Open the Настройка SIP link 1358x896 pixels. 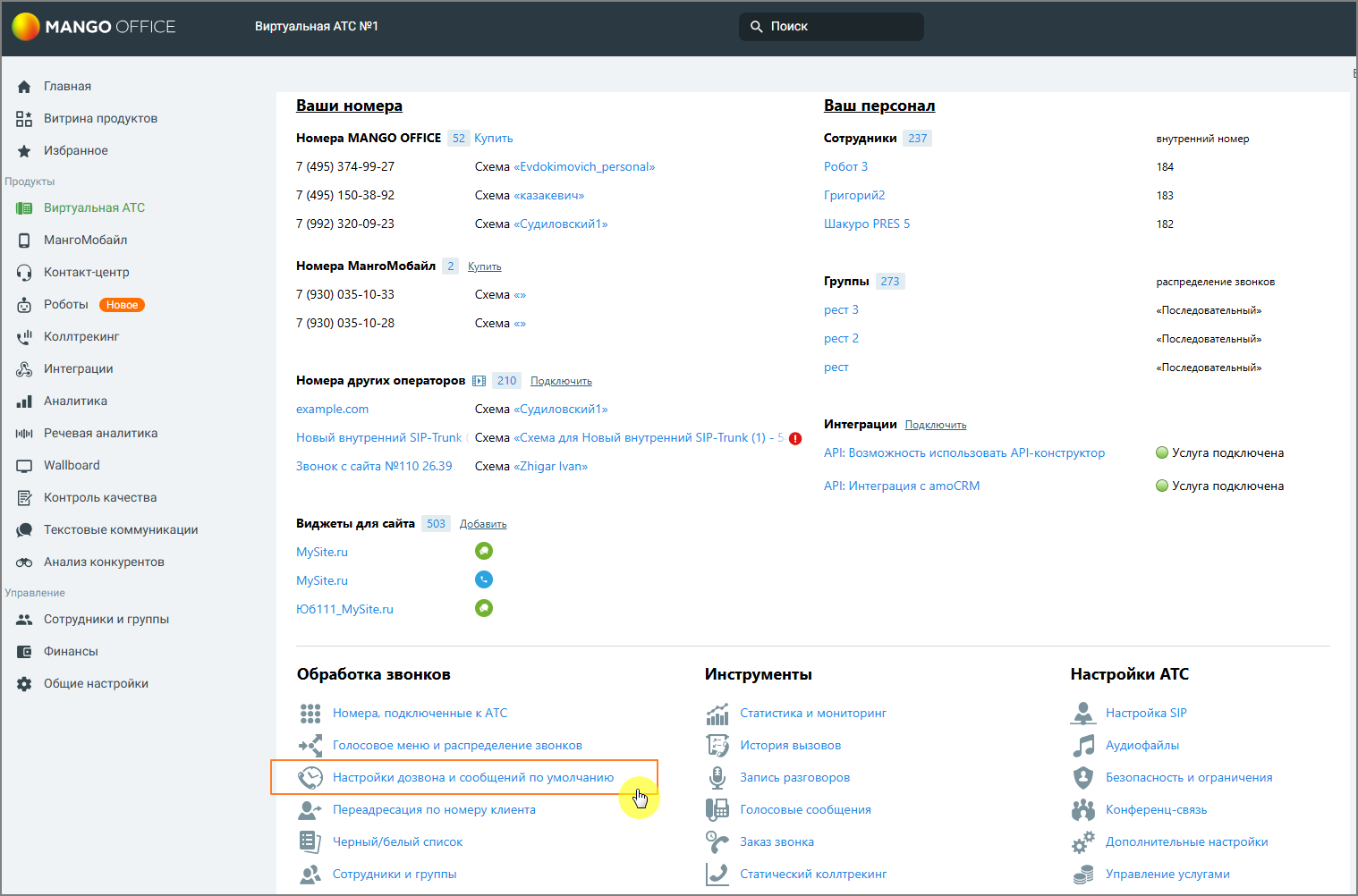pos(1146,714)
